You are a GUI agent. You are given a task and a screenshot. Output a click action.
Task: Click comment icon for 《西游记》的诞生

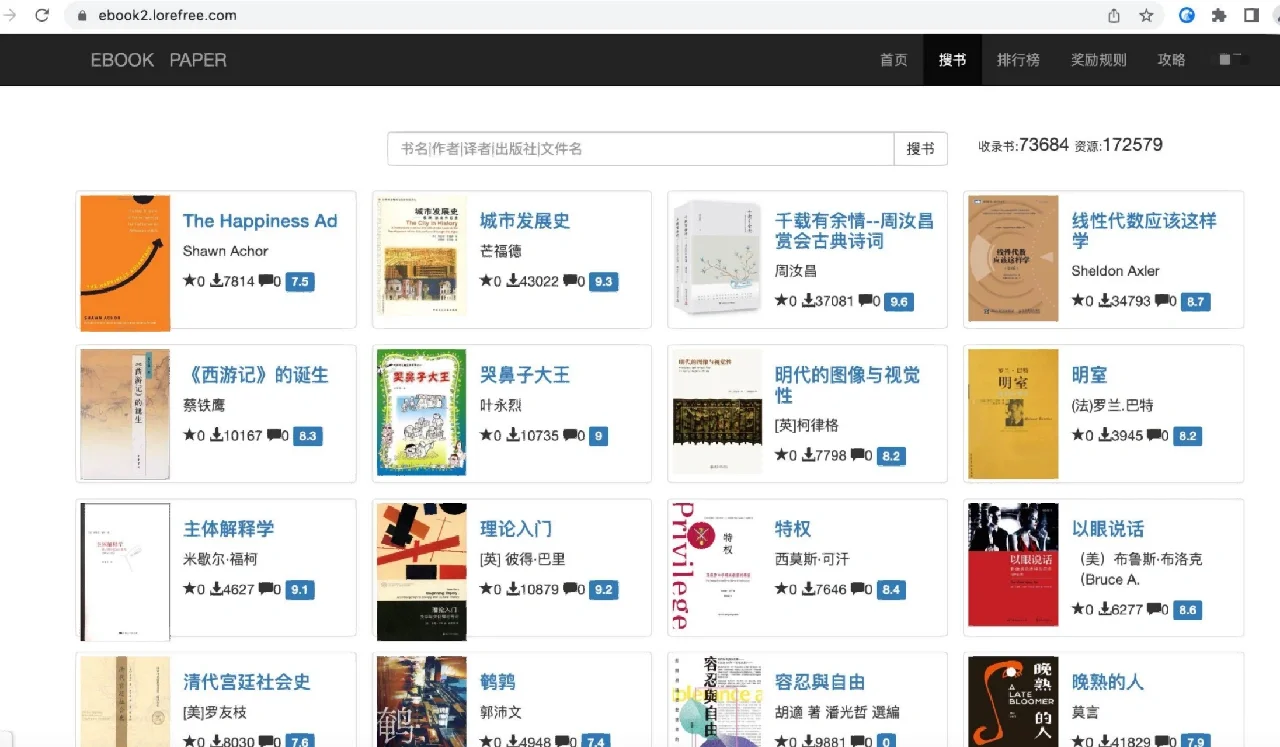[275, 435]
